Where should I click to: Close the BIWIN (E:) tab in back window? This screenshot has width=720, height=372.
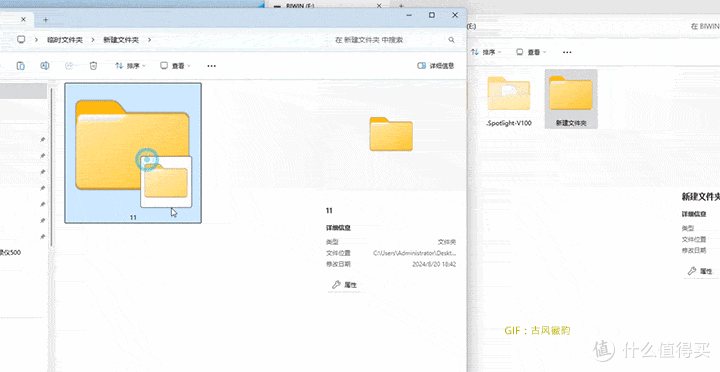[x=379, y=6]
